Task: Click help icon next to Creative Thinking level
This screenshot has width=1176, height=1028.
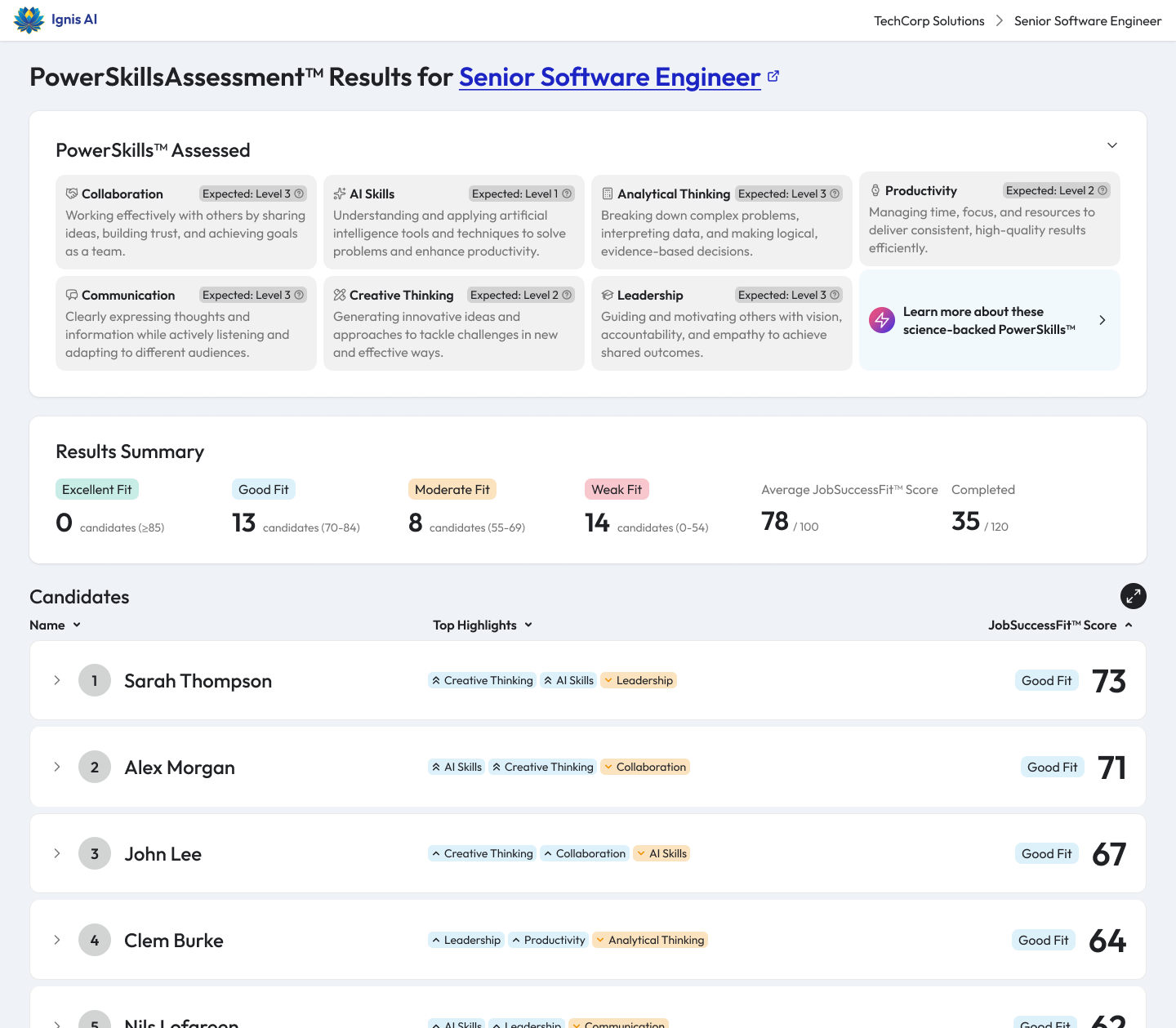Action: click(567, 295)
